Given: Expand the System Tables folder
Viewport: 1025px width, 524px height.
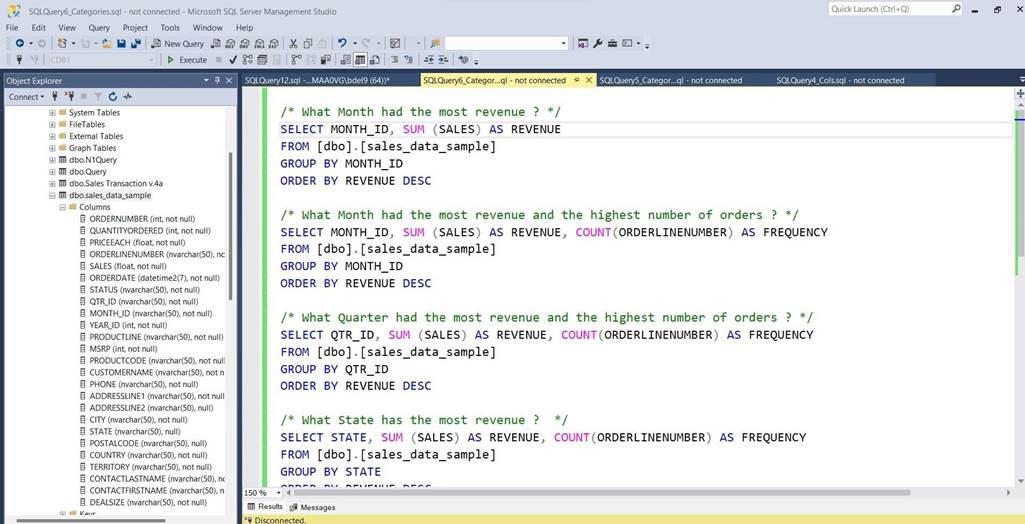Looking at the screenshot, I should (x=52, y=112).
